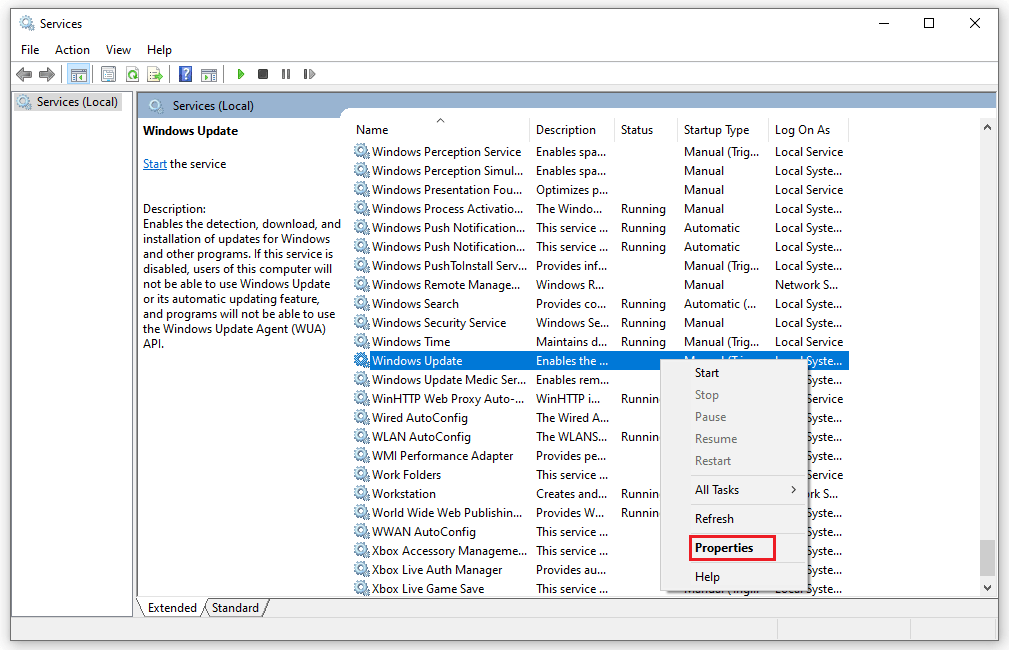Click the Stop Service toolbar icon
Viewport: 1009px width, 650px height.
263,73
